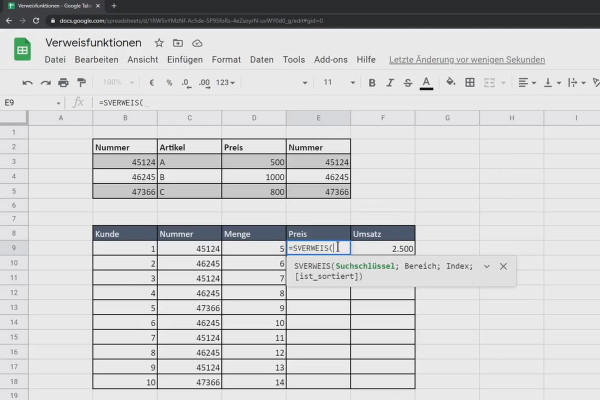Open vertical align dropdown
Screen dimensions: 600x400
pyautogui.click(x=553, y=82)
